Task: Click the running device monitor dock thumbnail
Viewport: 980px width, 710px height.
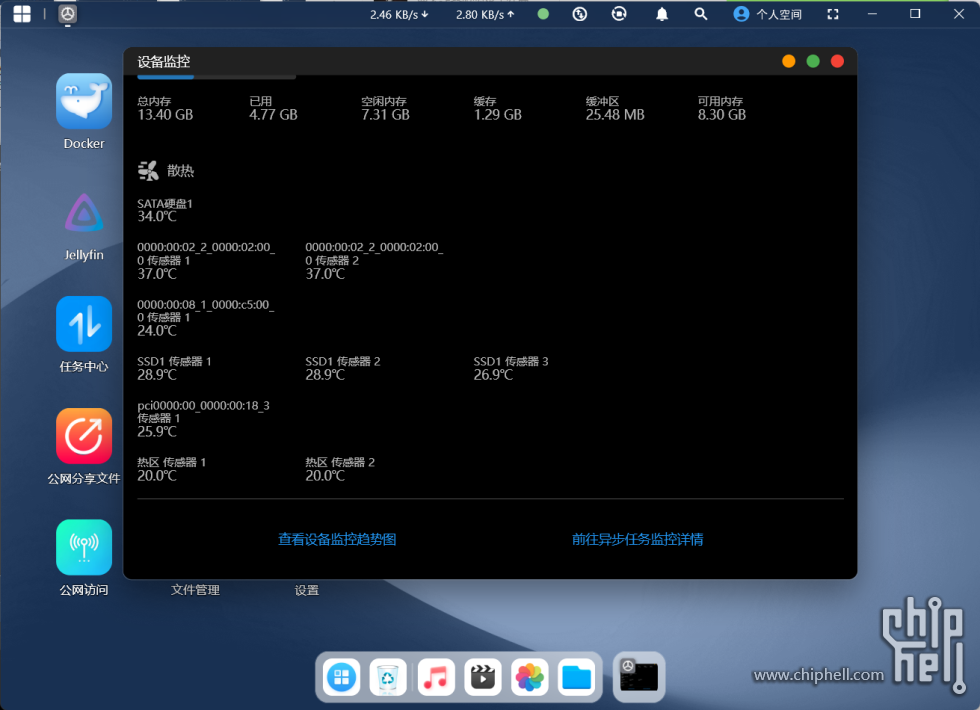Action: pos(639,677)
